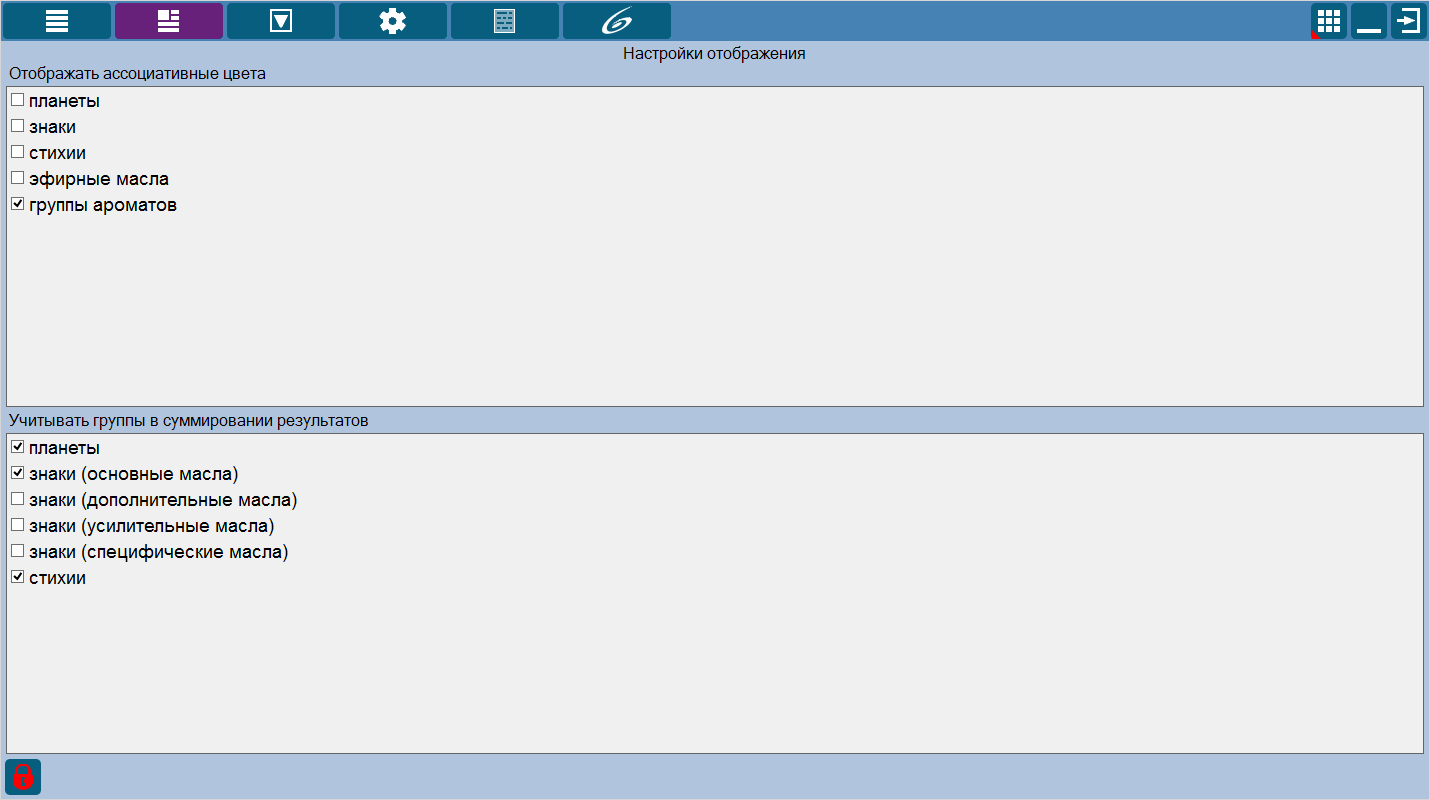Click the down-arrow box toolbar icon

[x=281, y=21]
